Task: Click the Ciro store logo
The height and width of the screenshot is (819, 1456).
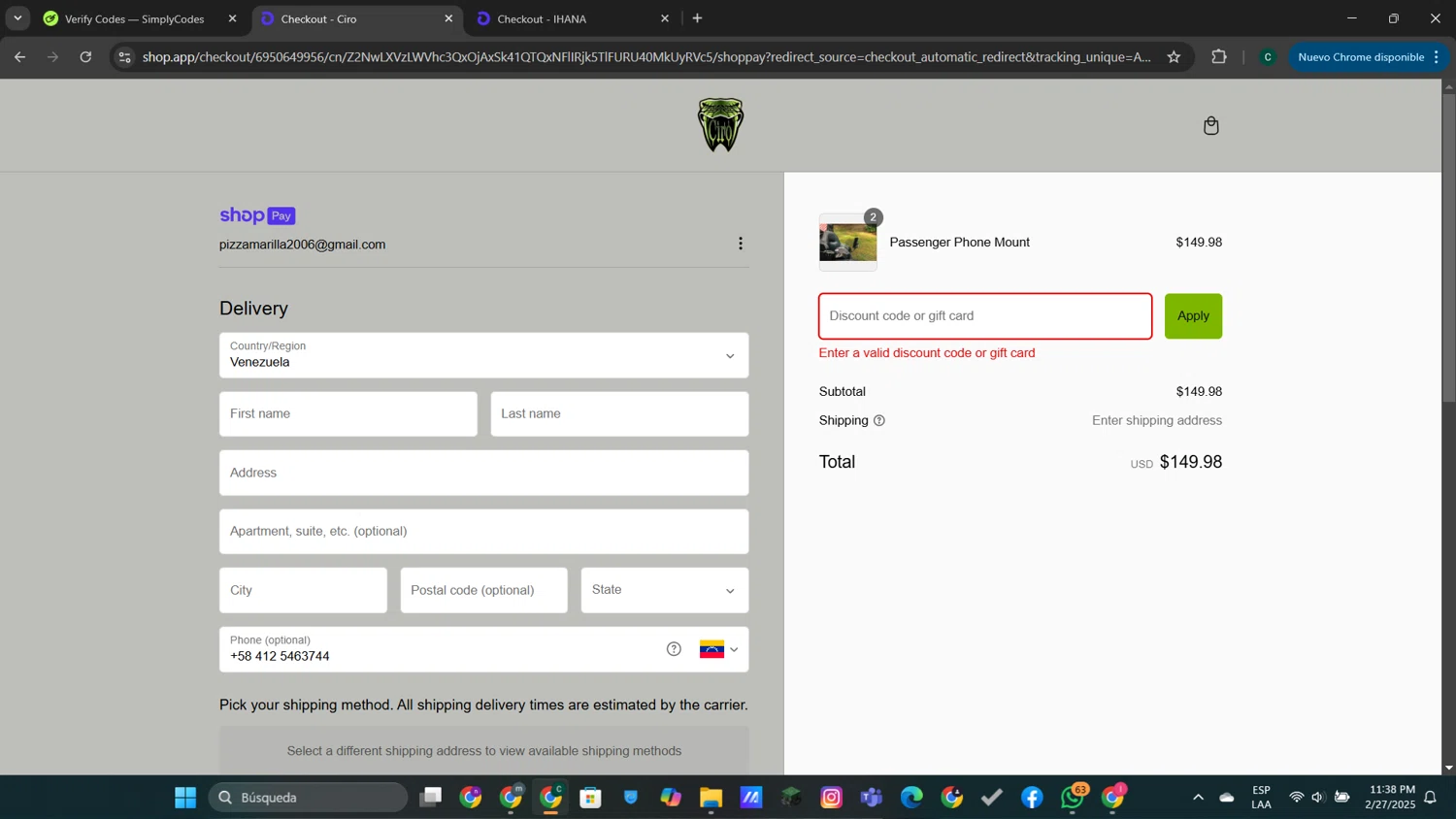Action: (720, 125)
